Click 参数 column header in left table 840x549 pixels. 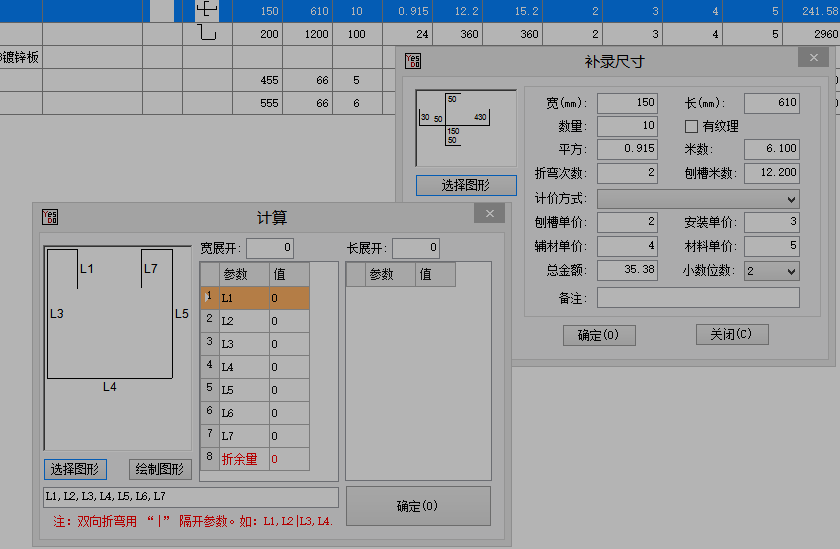[244, 275]
